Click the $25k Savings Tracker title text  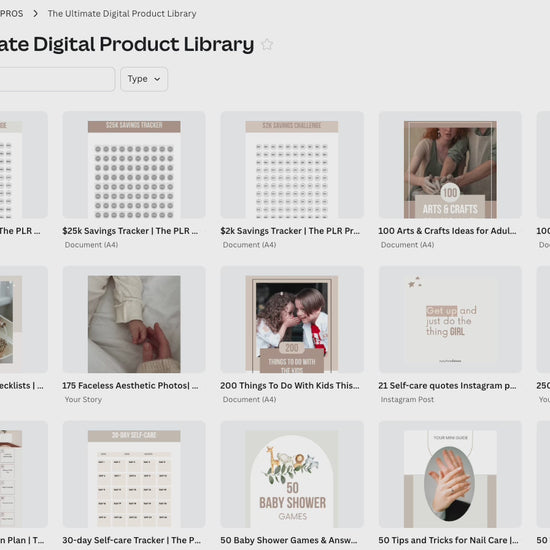(x=130, y=231)
